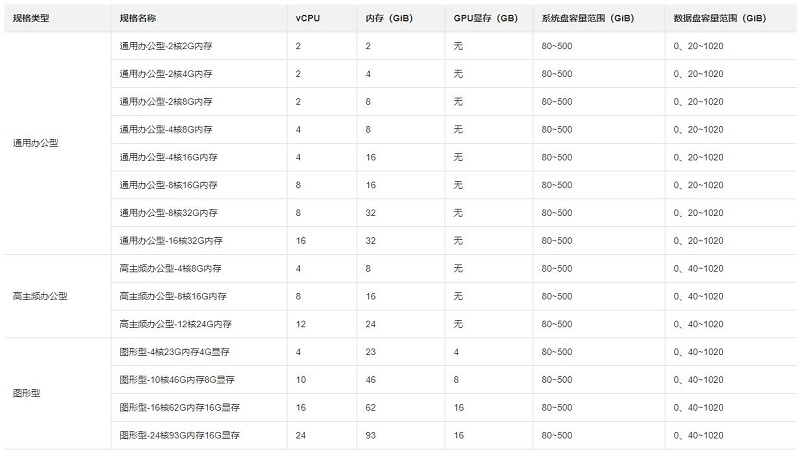Select the 通用办公型 category cell

[36, 143]
